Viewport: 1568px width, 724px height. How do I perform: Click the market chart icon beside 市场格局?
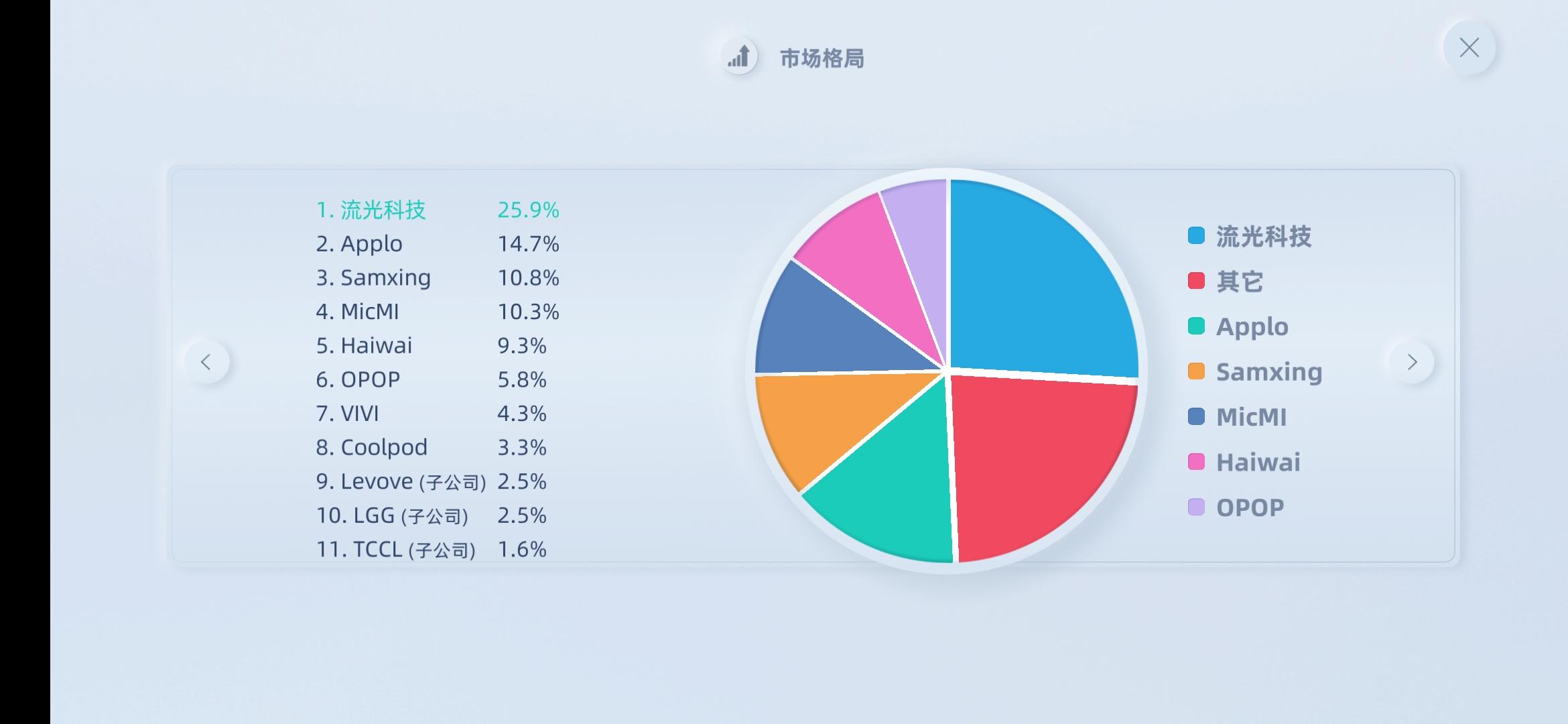[739, 56]
